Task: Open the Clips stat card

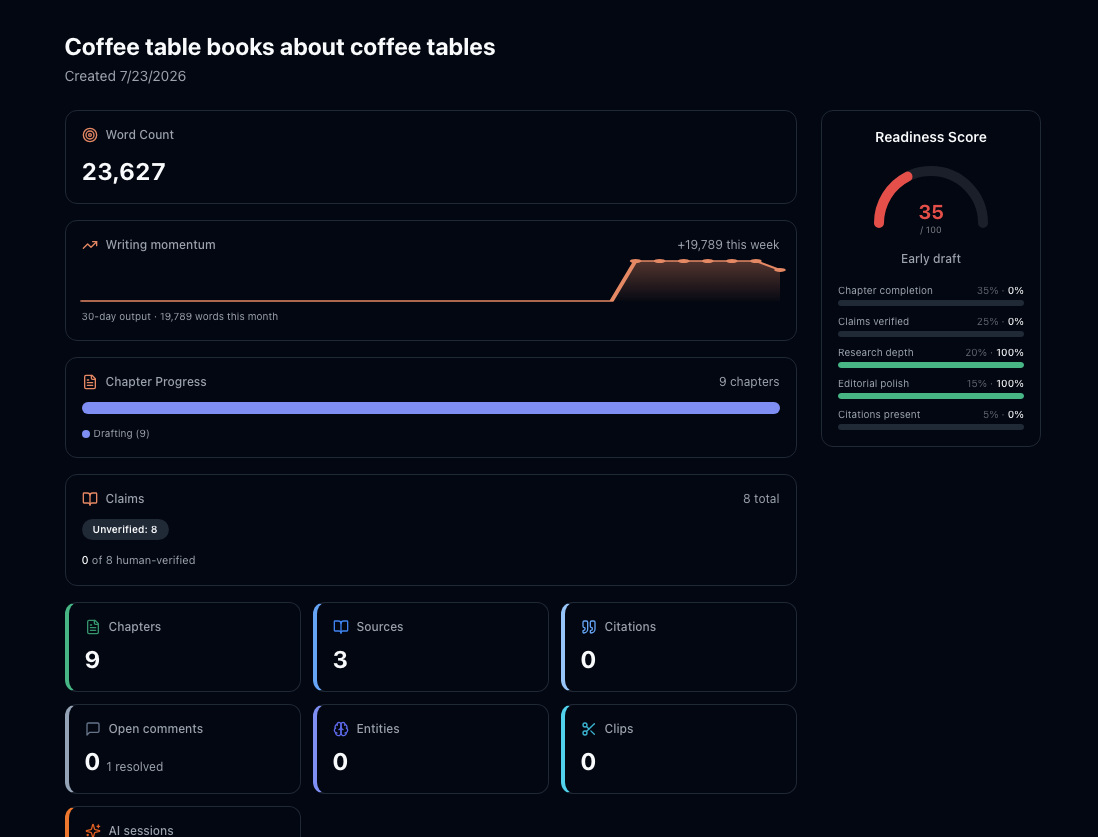Action: click(679, 749)
